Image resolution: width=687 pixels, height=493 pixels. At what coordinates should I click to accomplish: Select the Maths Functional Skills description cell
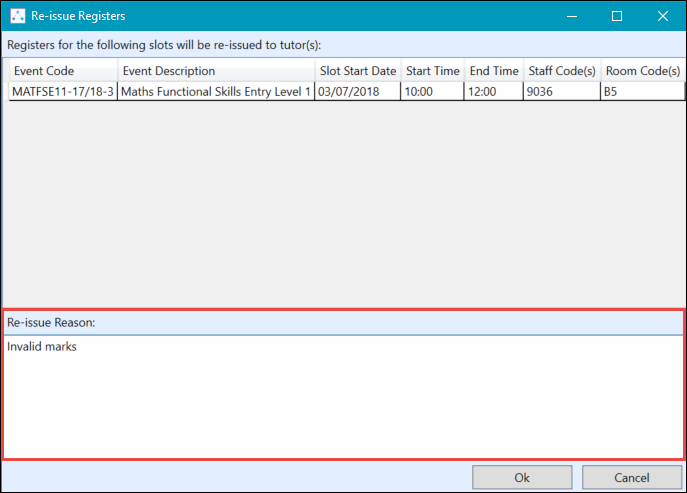(215, 91)
